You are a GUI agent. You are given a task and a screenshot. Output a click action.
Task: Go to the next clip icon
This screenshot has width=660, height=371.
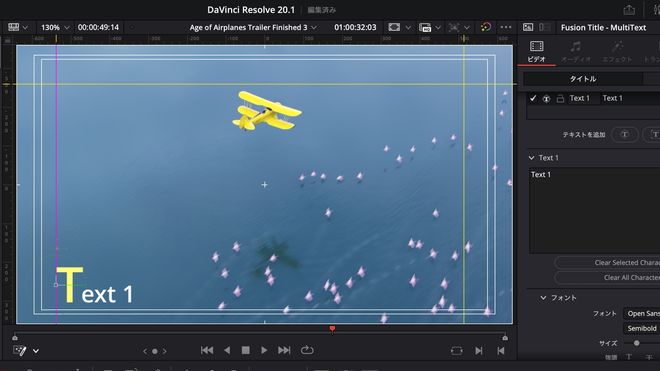coord(479,350)
